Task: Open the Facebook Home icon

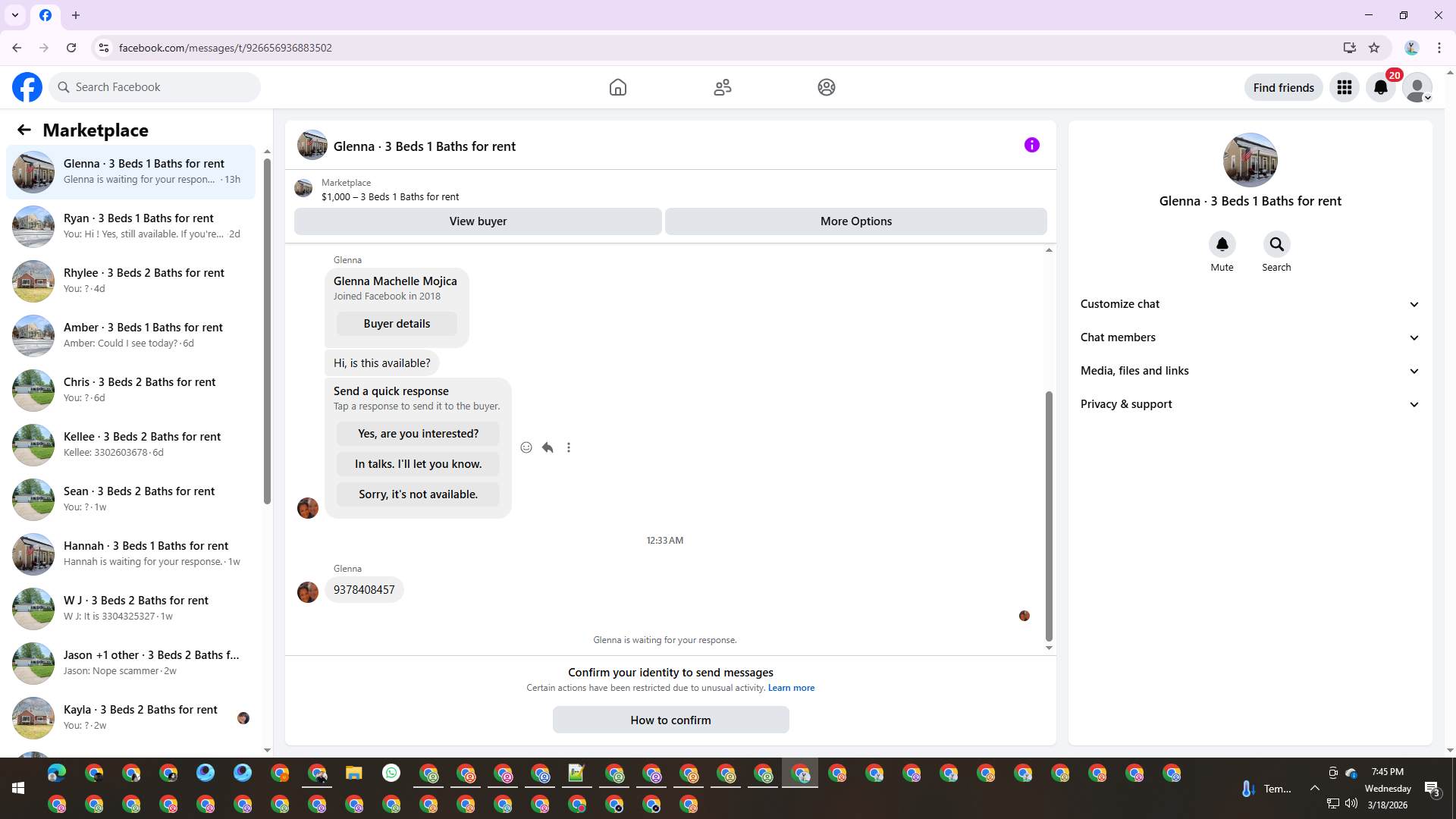Action: (617, 87)
